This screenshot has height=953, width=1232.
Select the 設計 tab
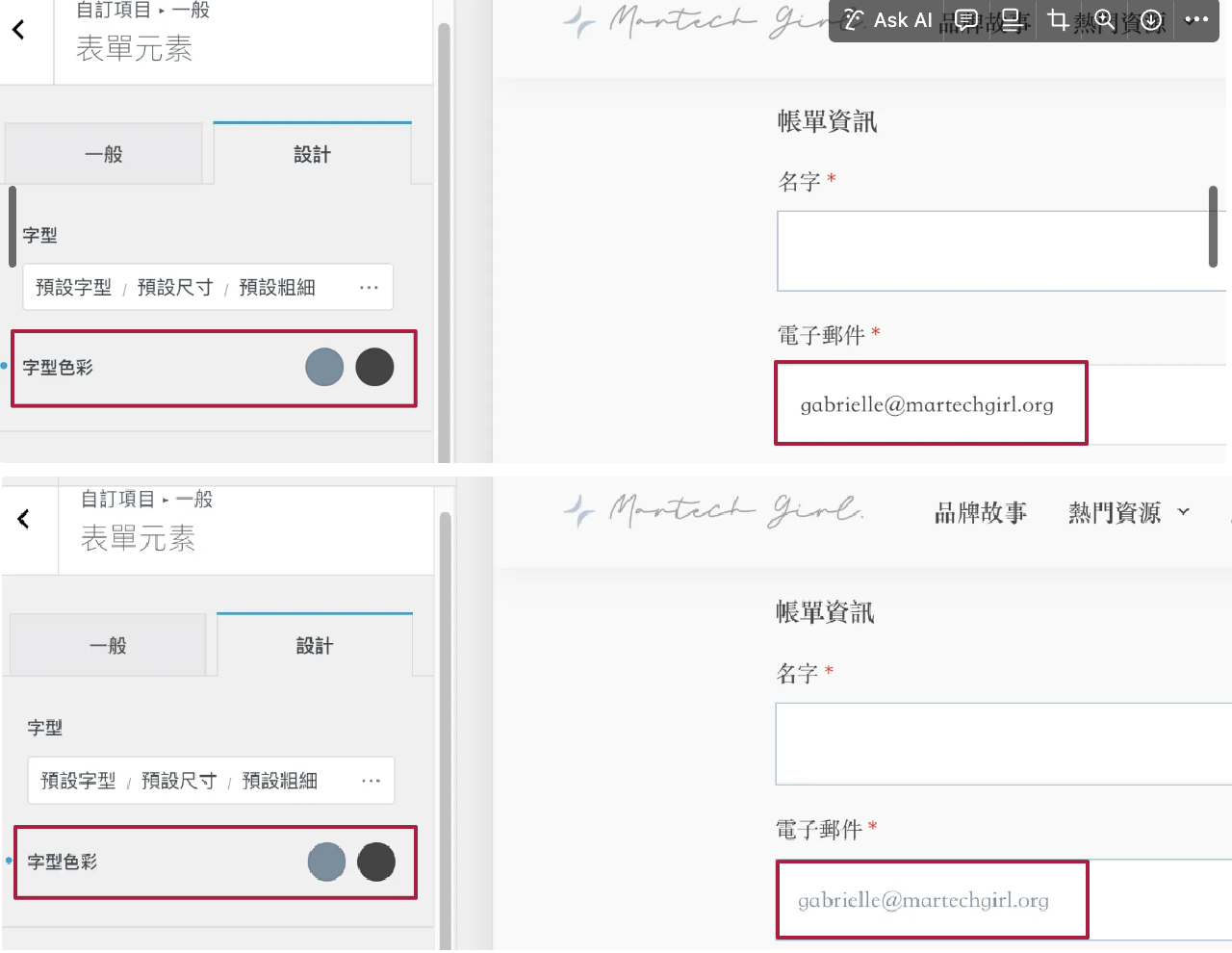pyautogui.click(x=312, y=153)
